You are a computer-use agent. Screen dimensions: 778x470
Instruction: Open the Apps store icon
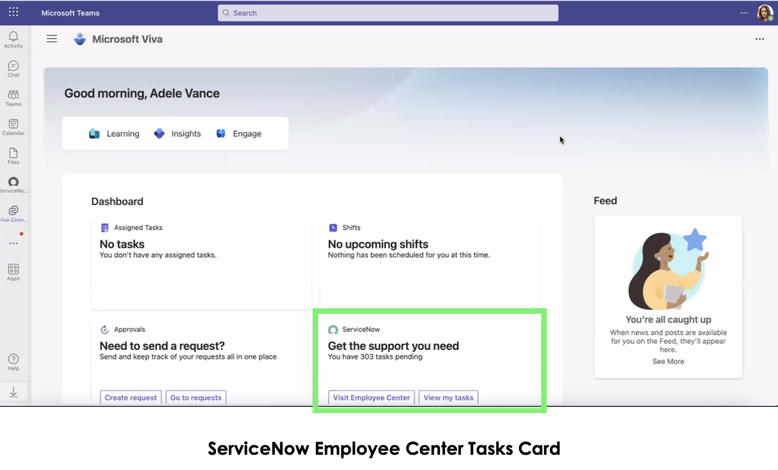coord(13,272)
